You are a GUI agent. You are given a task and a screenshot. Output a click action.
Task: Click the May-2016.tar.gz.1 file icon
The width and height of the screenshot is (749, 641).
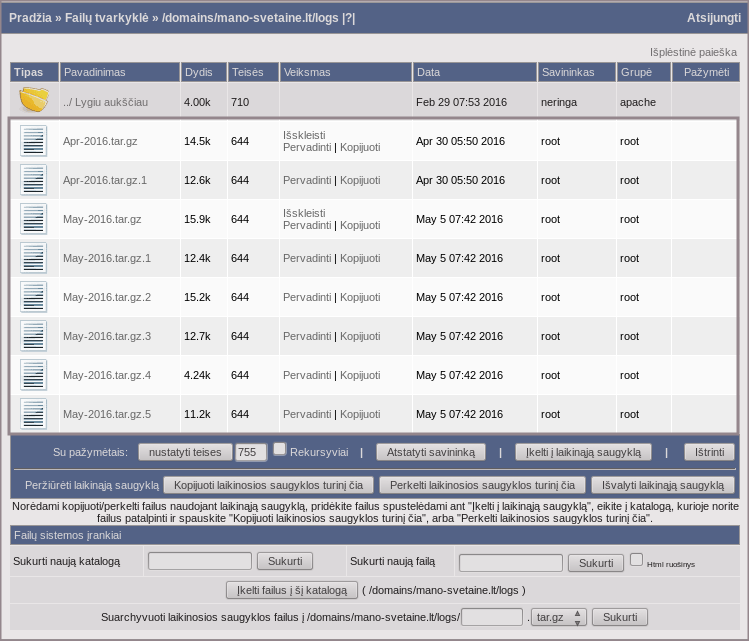34,258
